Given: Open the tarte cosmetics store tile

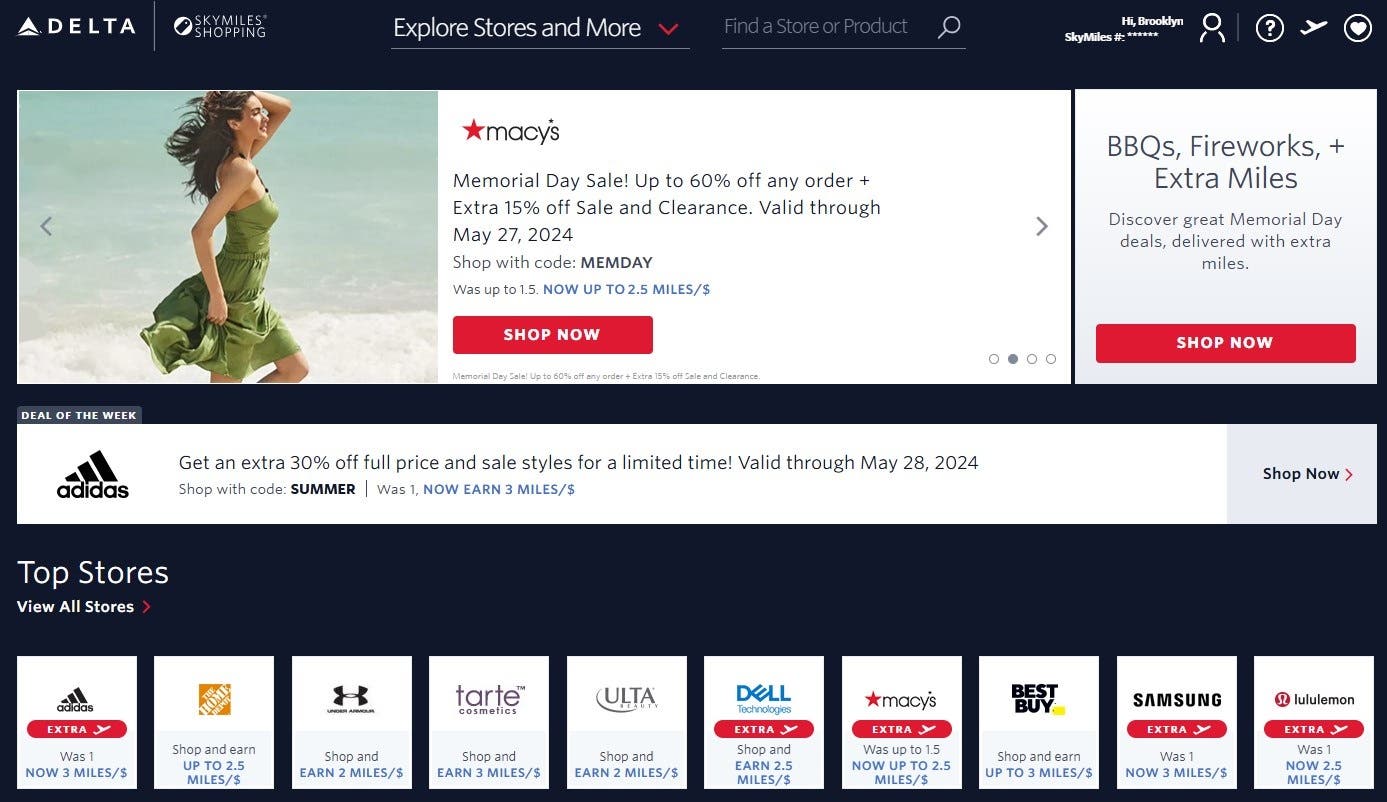Looking at the screenshot, I should [489, 723].
